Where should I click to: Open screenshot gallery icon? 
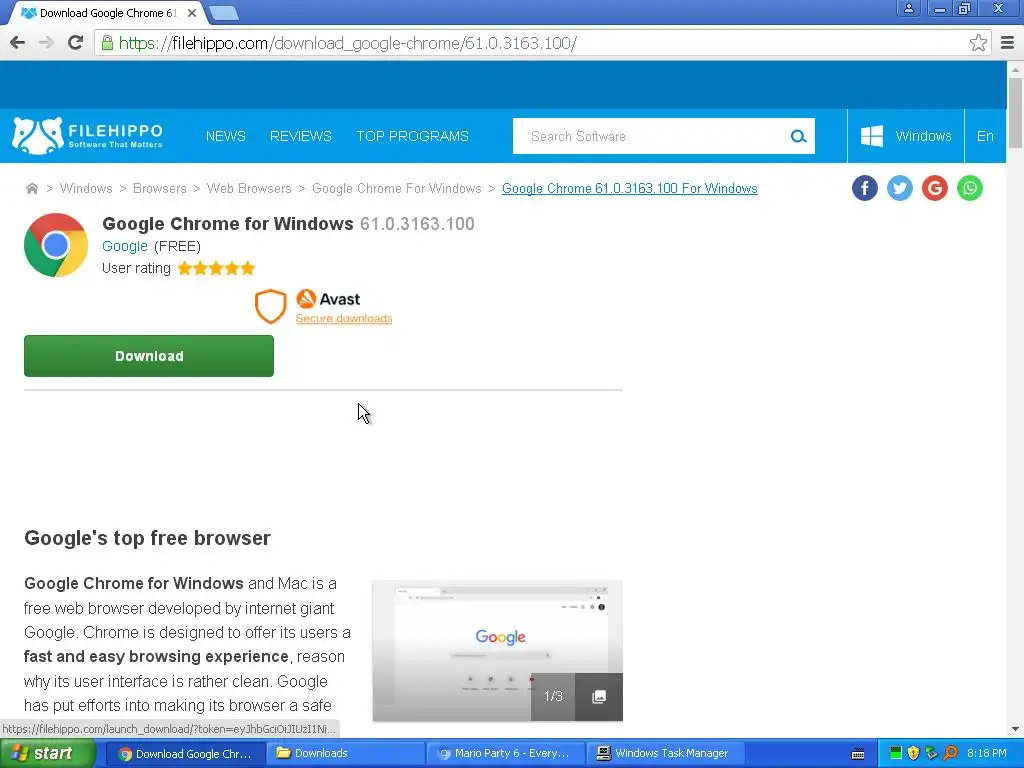(599, 697)
